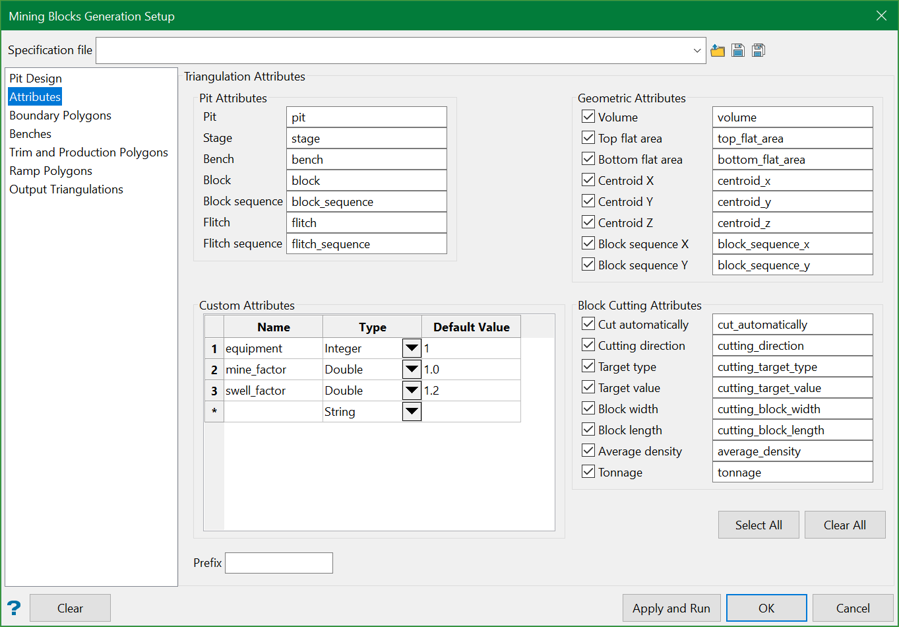Click the open specification file folder icon
The width and height of the screenshot is (899, 627).
pyautogui.click(x=718, y=50)
